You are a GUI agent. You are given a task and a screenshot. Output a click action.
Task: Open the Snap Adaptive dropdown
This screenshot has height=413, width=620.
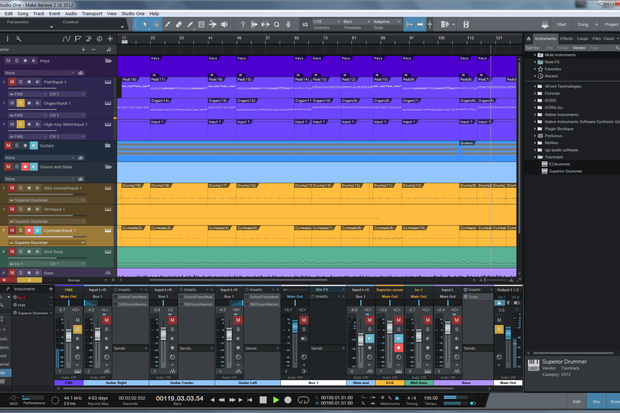(x=387, y=21)
